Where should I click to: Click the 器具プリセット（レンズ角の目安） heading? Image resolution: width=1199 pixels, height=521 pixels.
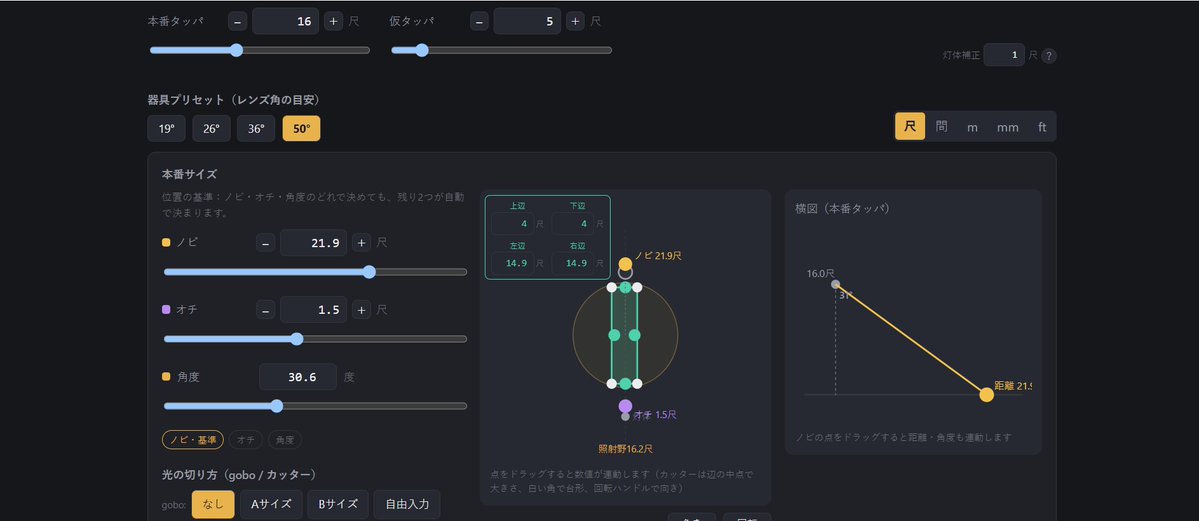tap(234, 99)
